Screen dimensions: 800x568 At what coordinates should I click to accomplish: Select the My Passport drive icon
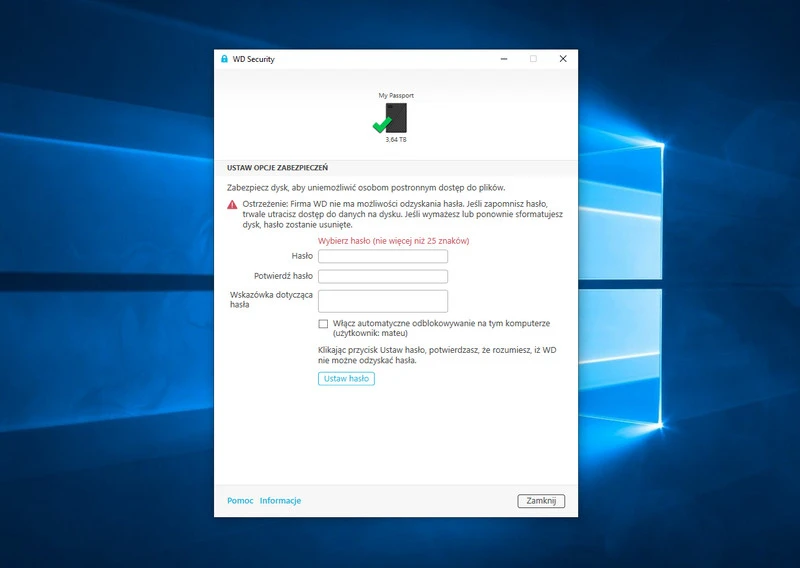click(397, 117)
